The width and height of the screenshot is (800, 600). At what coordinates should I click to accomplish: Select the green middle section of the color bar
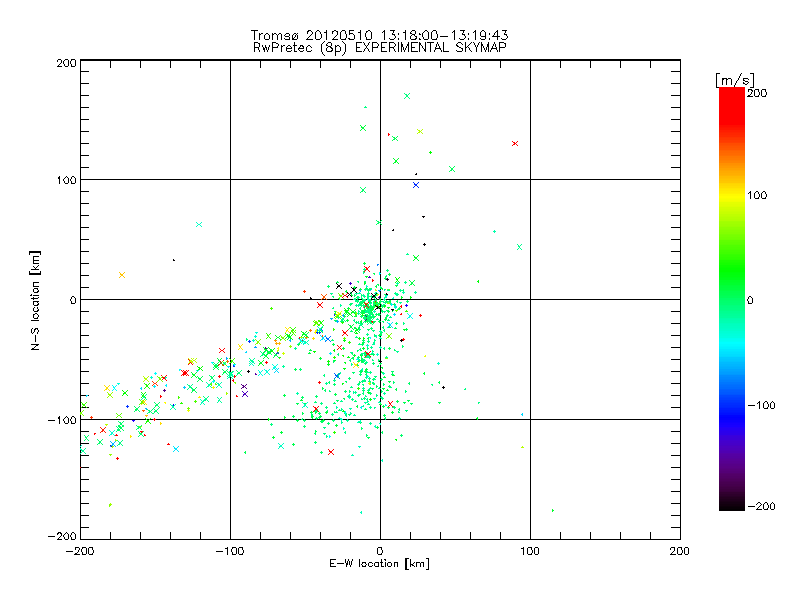point(731,299)
